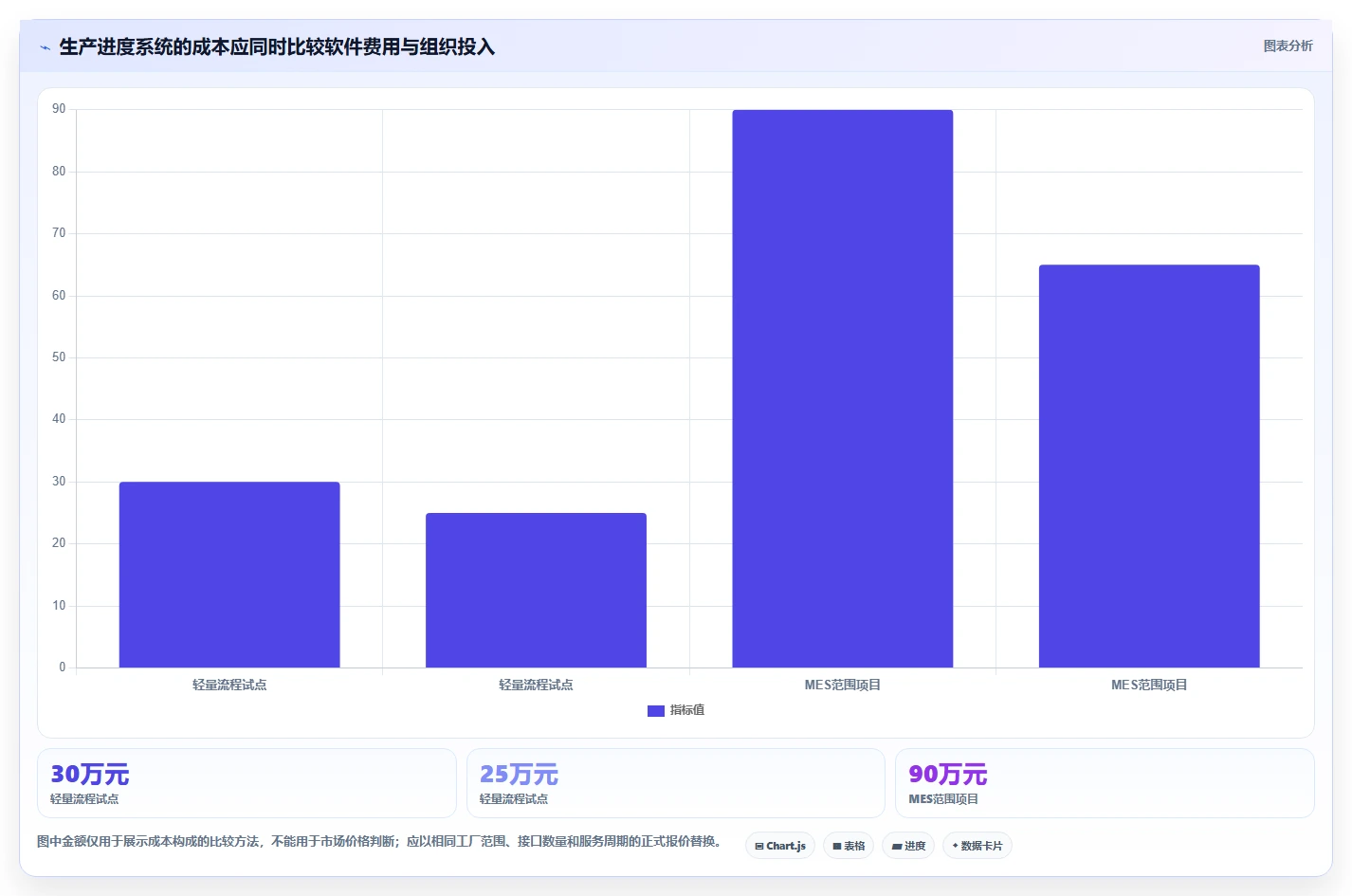Click the lightning icon beside the title

(x=45, y=47)
